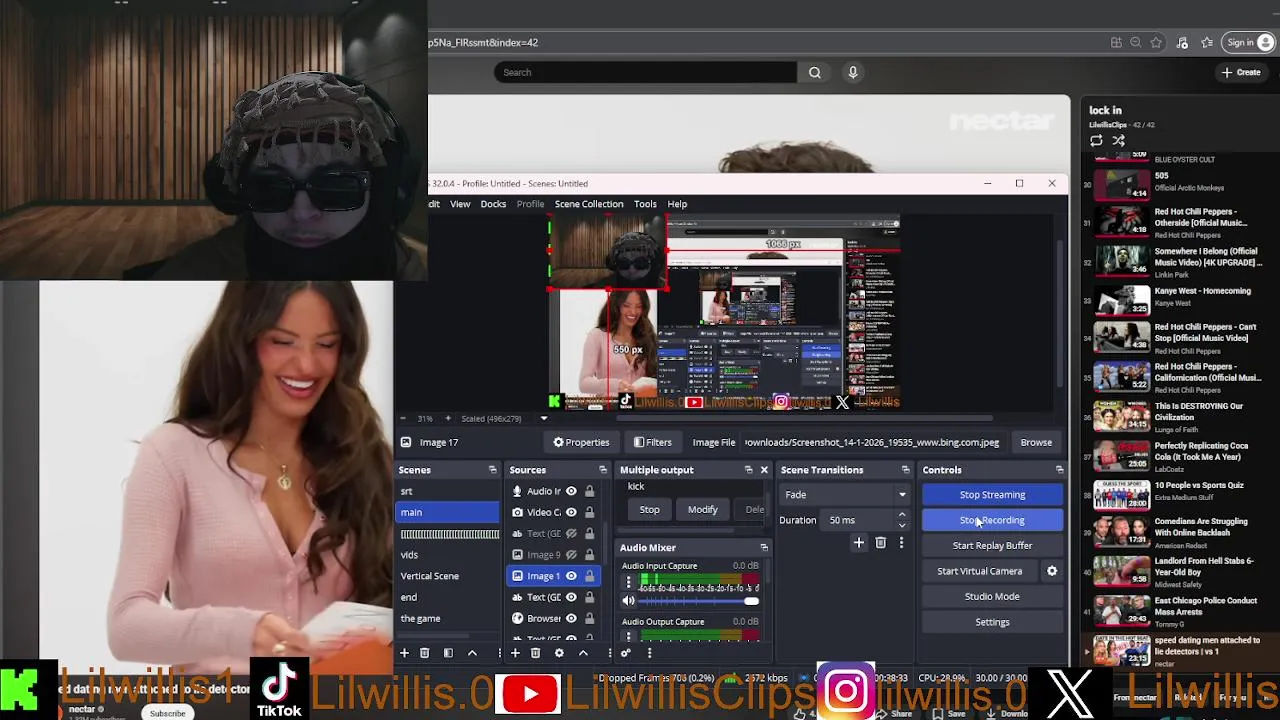Open the Scene Collection menu

589,204
